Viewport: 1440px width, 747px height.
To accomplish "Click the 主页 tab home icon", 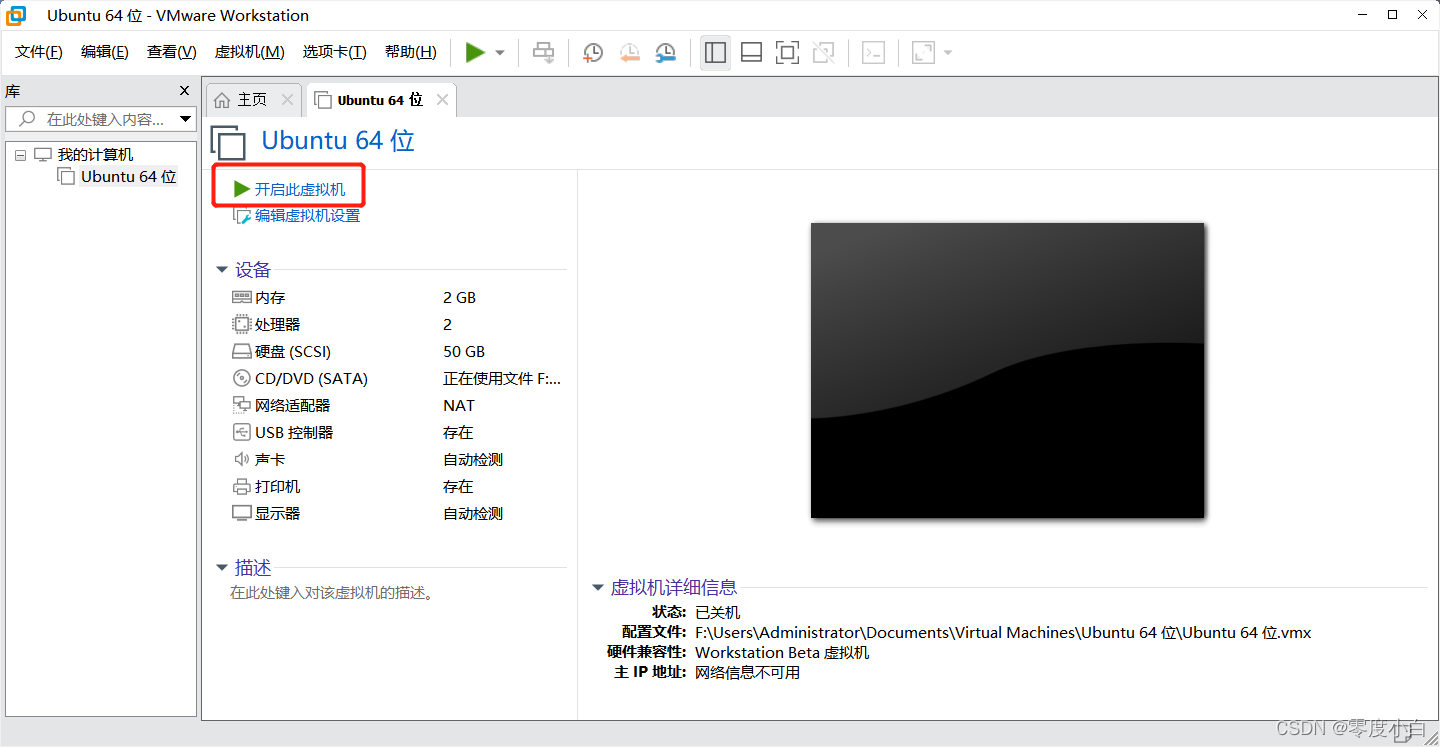I will pyautogui.click(x=222, y=100).
